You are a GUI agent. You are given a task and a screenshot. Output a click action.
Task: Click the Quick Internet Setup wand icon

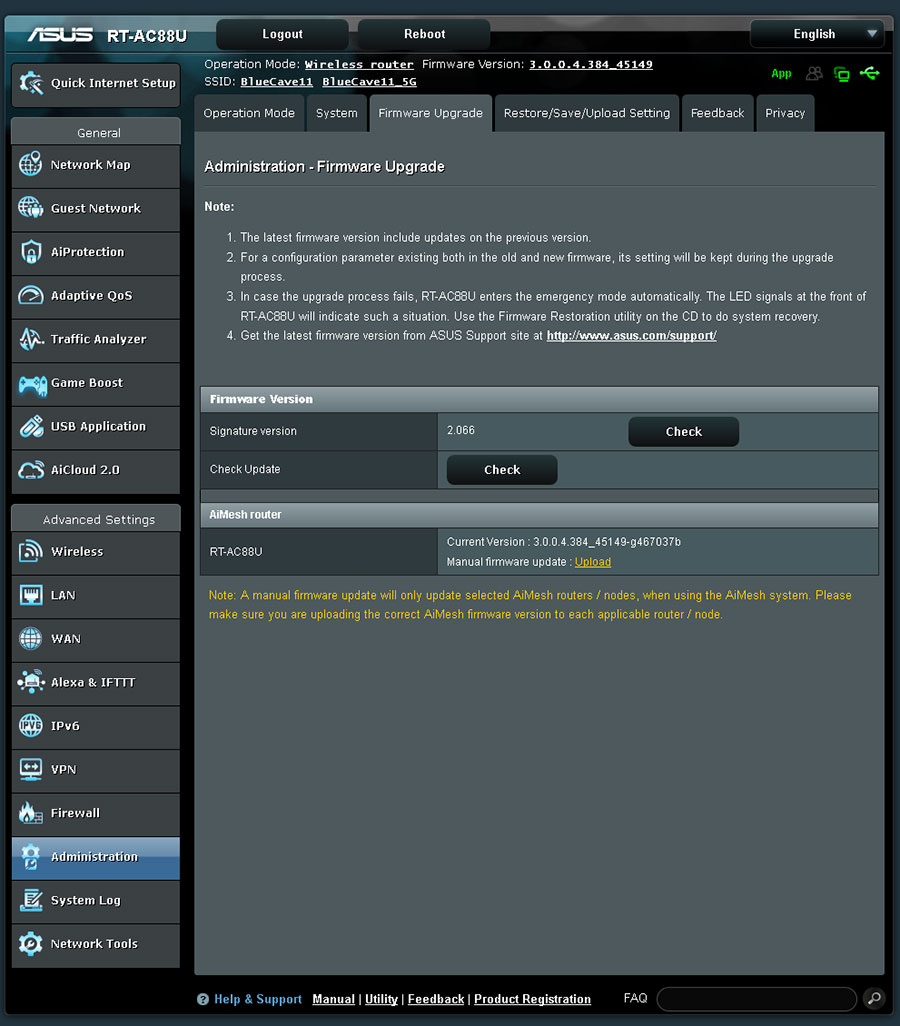[31, 83]
